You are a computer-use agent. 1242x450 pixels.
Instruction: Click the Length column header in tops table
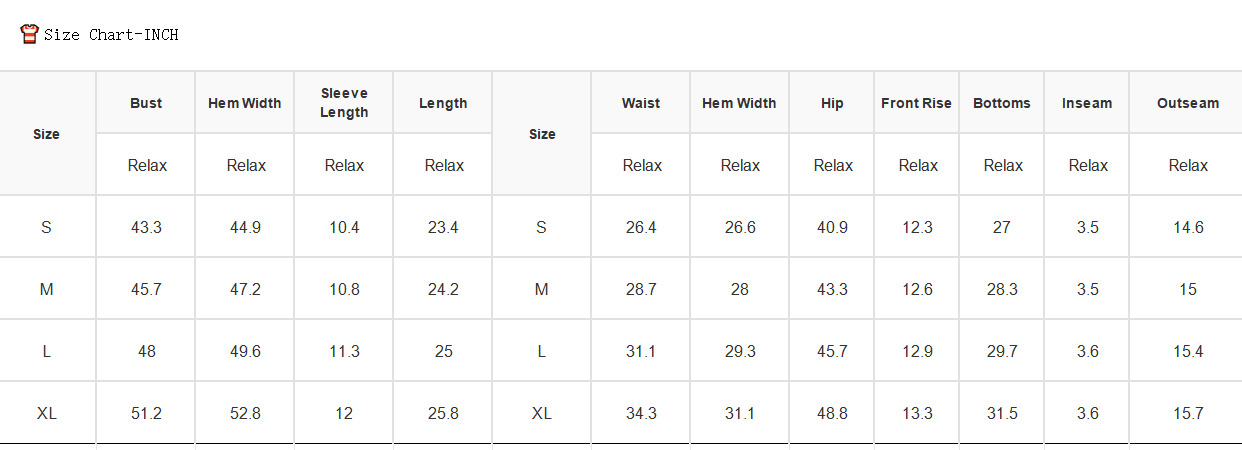click(443, 103)
